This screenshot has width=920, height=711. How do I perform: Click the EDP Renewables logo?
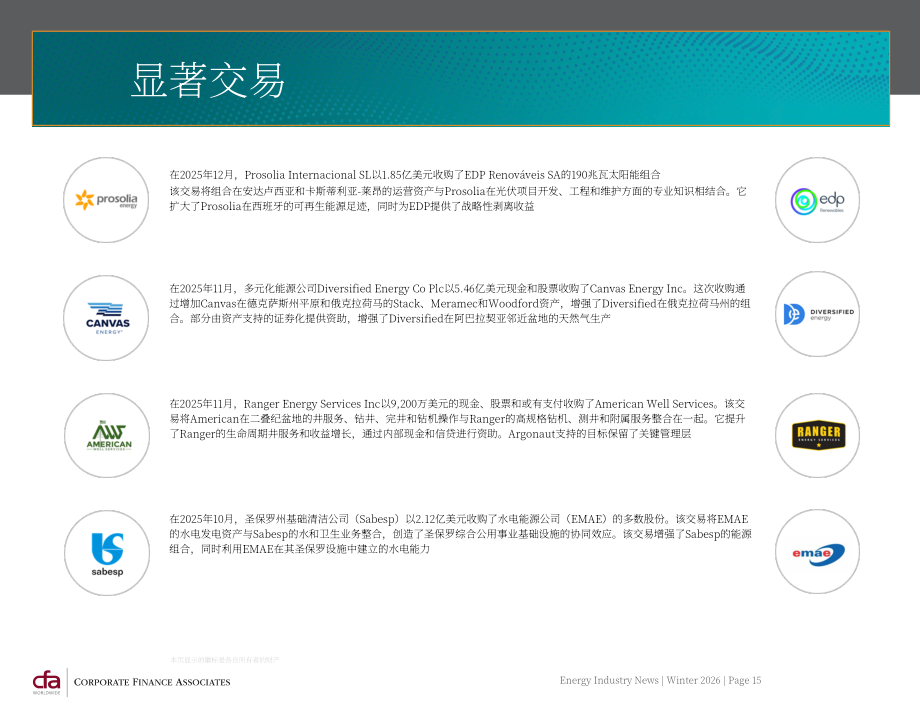tap(817, 200)
